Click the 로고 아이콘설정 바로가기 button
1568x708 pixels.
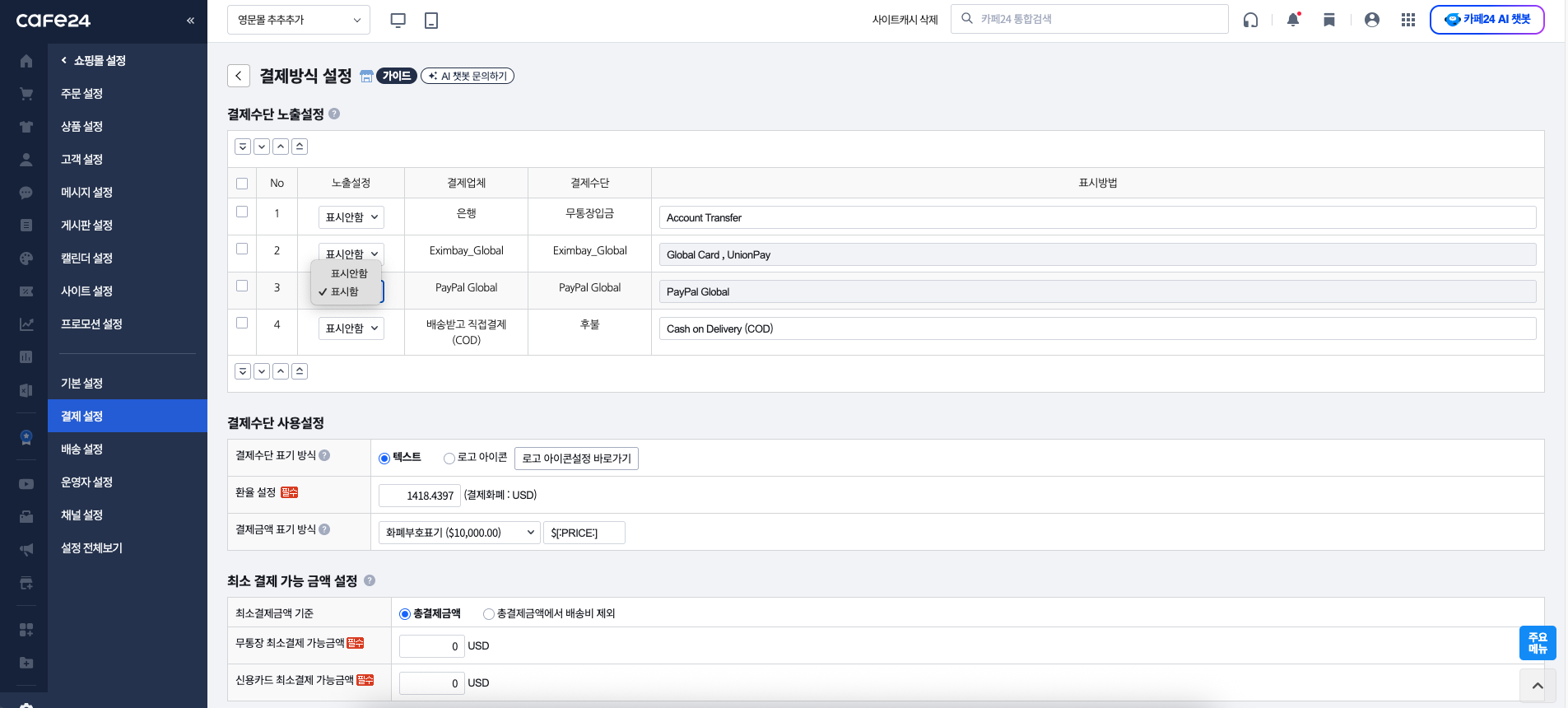click(x=576, y=459)
